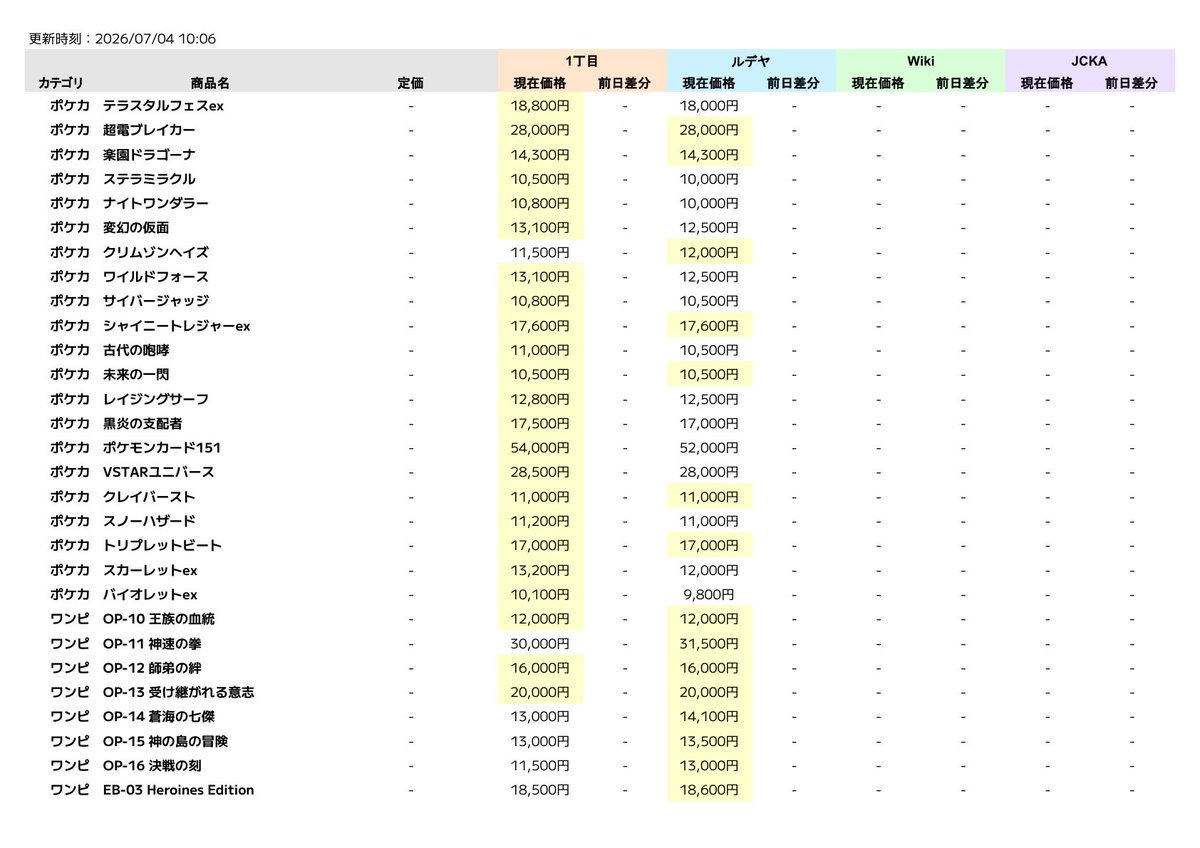Select product name VSTARユニバース

(x=159, y=472)
